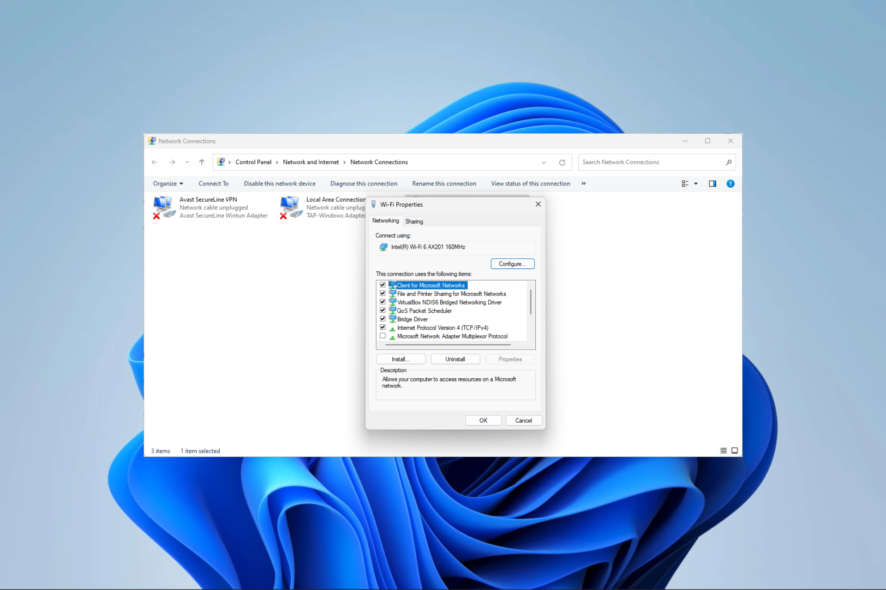Click Connect To in the toolbar
Screen dimensions: 886x590
pos(214,184)
